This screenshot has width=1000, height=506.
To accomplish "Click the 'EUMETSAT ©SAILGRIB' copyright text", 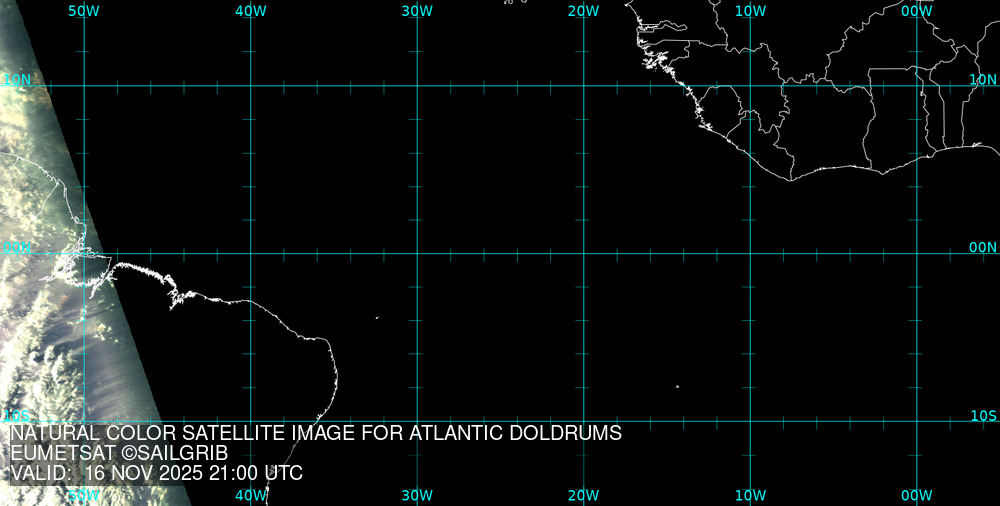I will coord(119,454).
